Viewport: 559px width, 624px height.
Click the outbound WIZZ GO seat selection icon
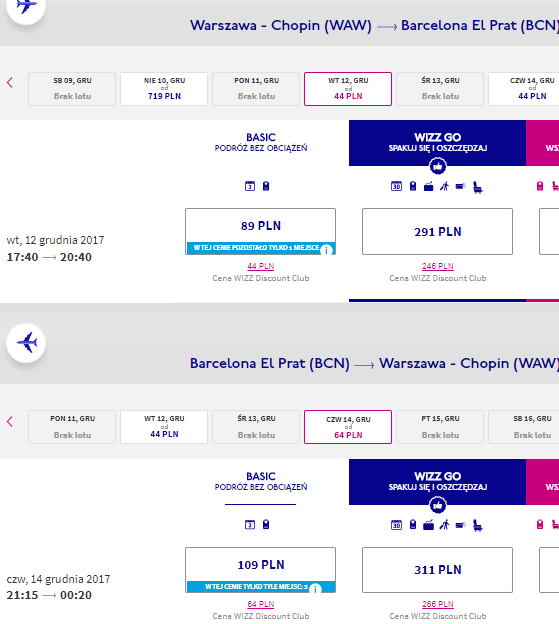point(477,187)
